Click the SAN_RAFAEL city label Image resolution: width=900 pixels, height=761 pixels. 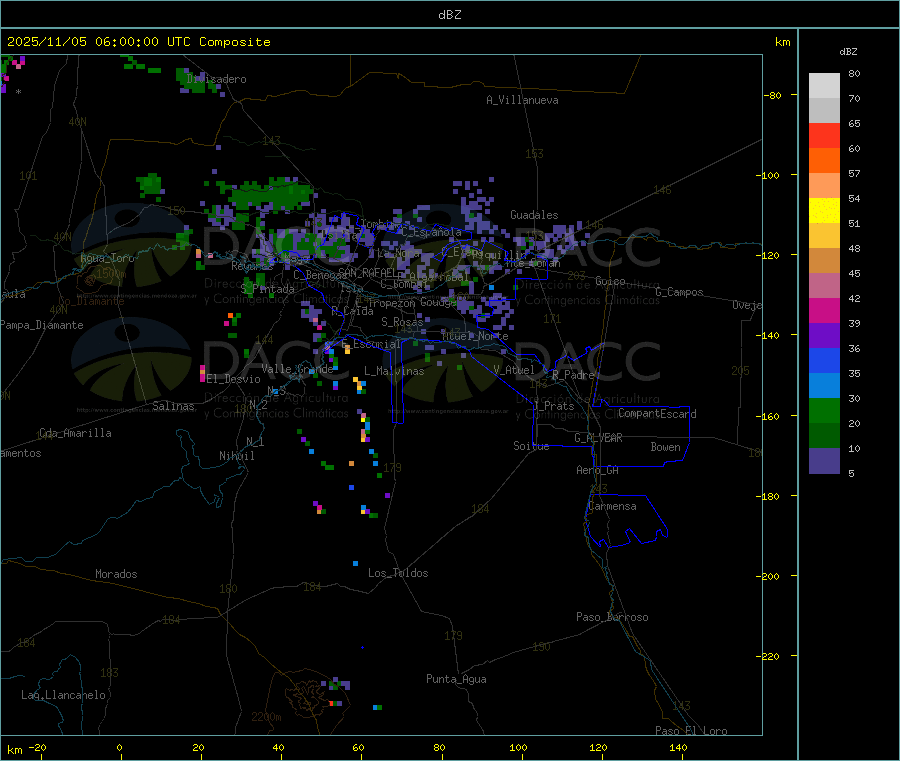click(367, 272)
